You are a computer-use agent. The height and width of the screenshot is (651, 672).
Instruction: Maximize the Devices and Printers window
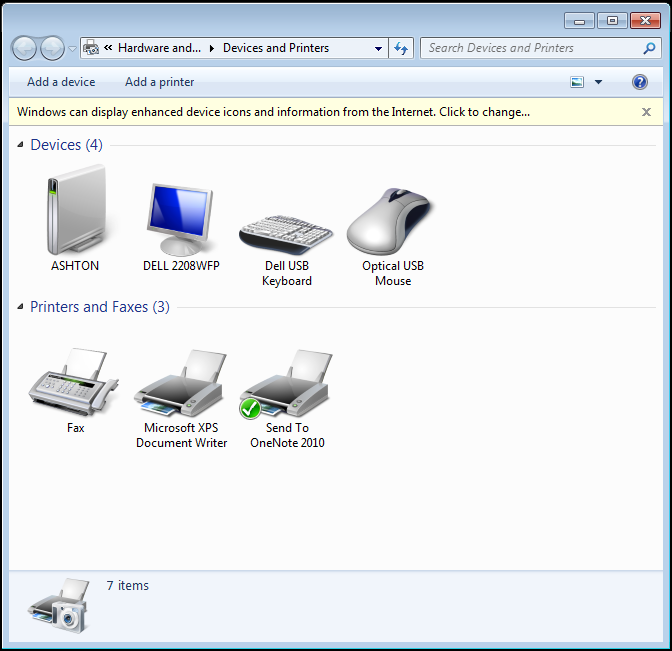coord(612,21)
